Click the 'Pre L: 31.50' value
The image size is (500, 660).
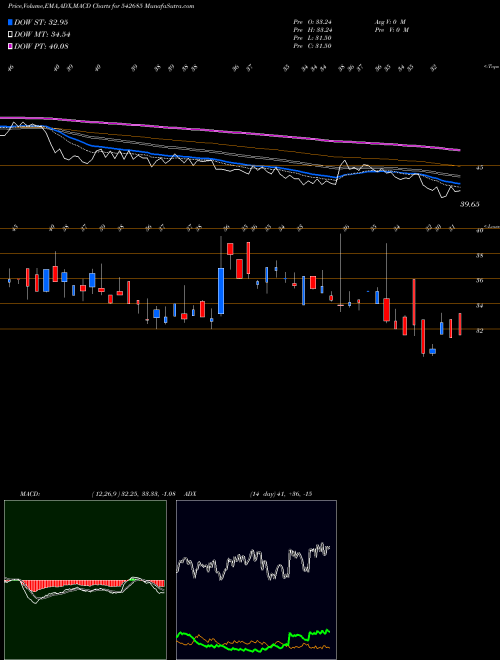[x=312, y=38]
